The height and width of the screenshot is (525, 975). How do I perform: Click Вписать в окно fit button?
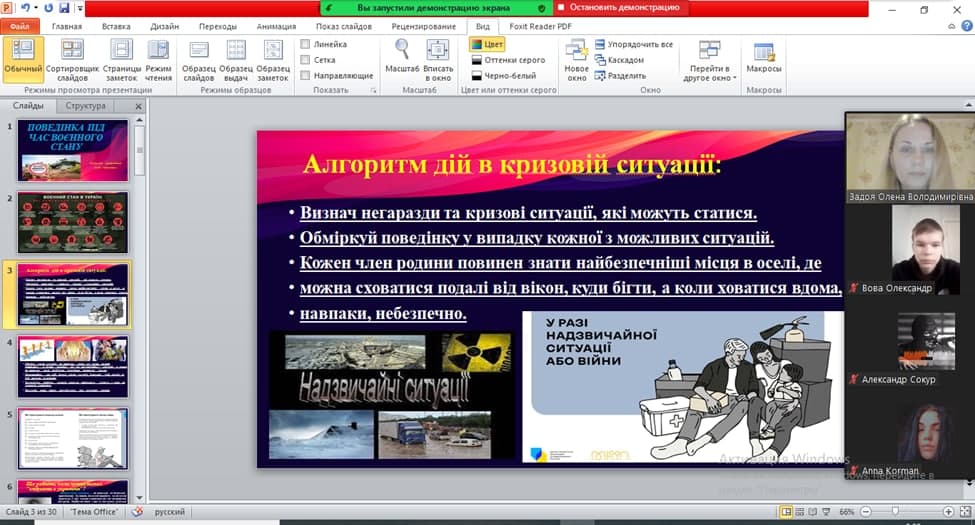click(x=438, y=59)
